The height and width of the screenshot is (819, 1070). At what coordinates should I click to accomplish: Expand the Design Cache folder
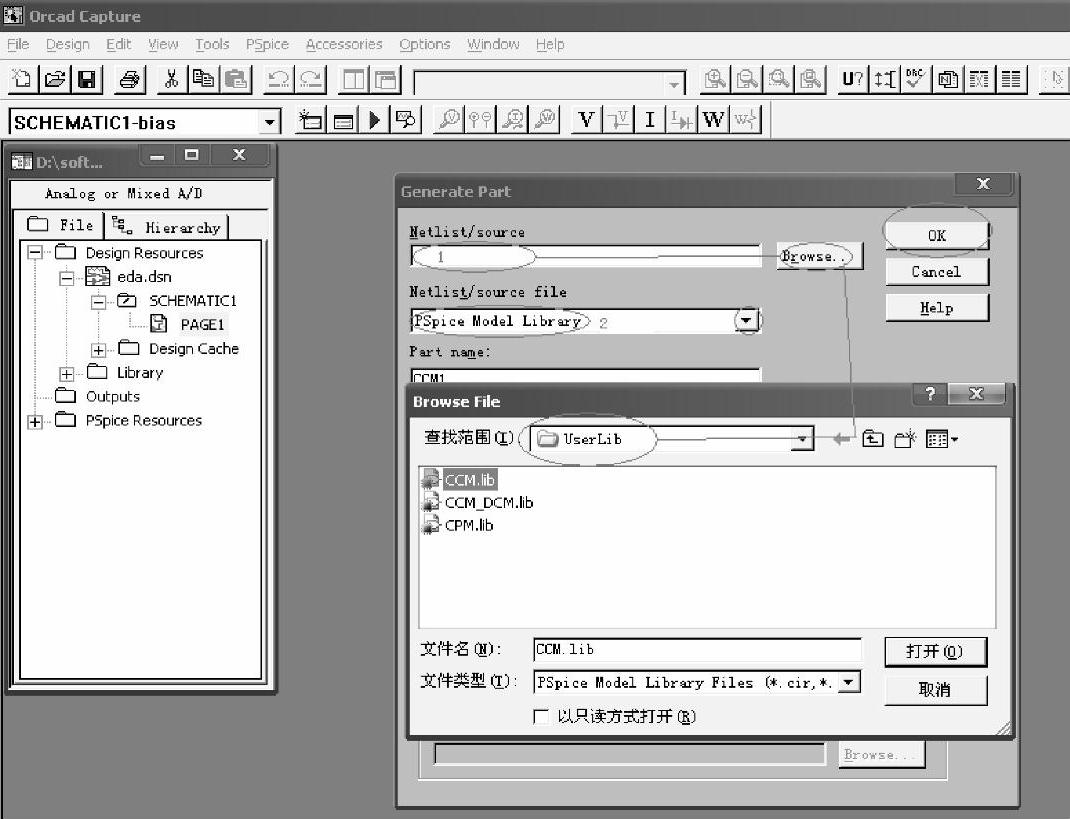tap(98, 350)
